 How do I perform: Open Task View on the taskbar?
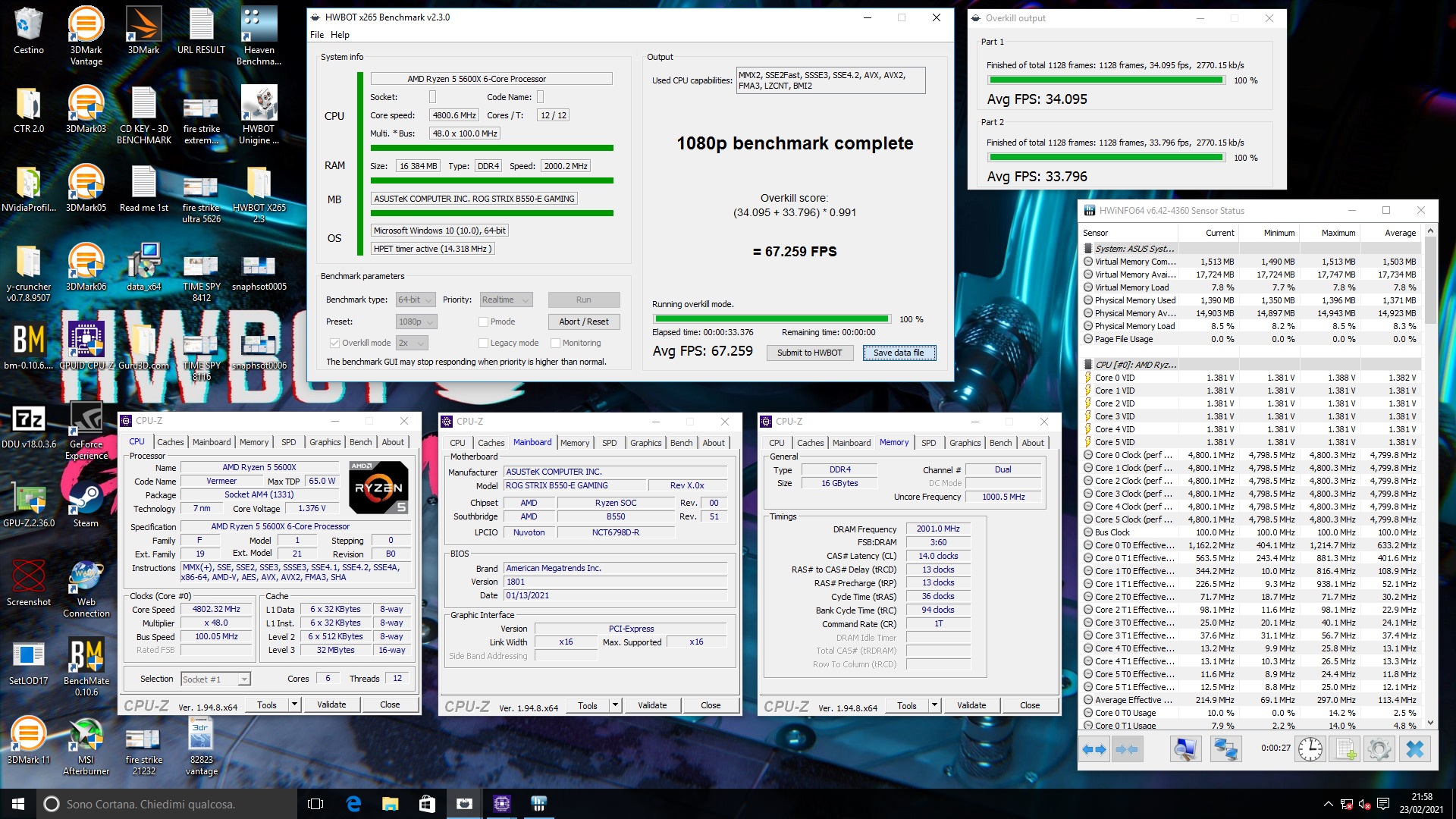316,804
